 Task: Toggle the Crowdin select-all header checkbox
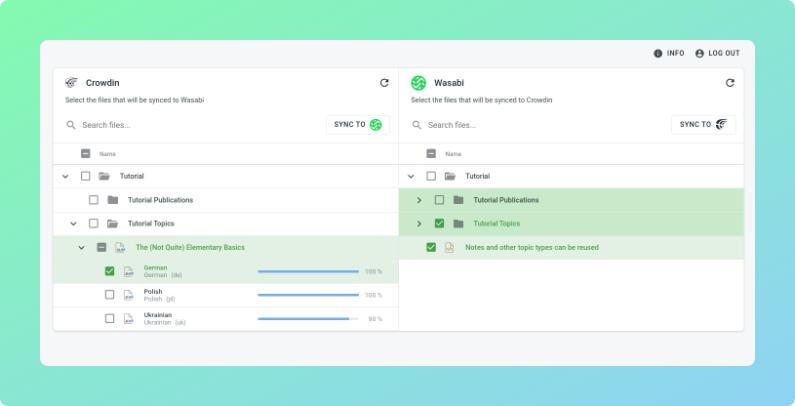coord(86,154)
